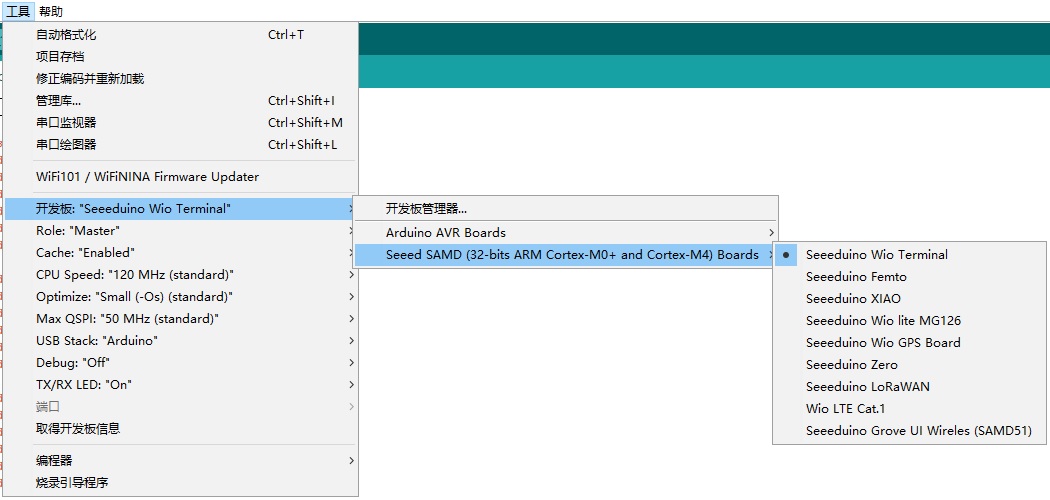Click 修正编码并重新加载

pyautogui.click(x=181, y=79)
